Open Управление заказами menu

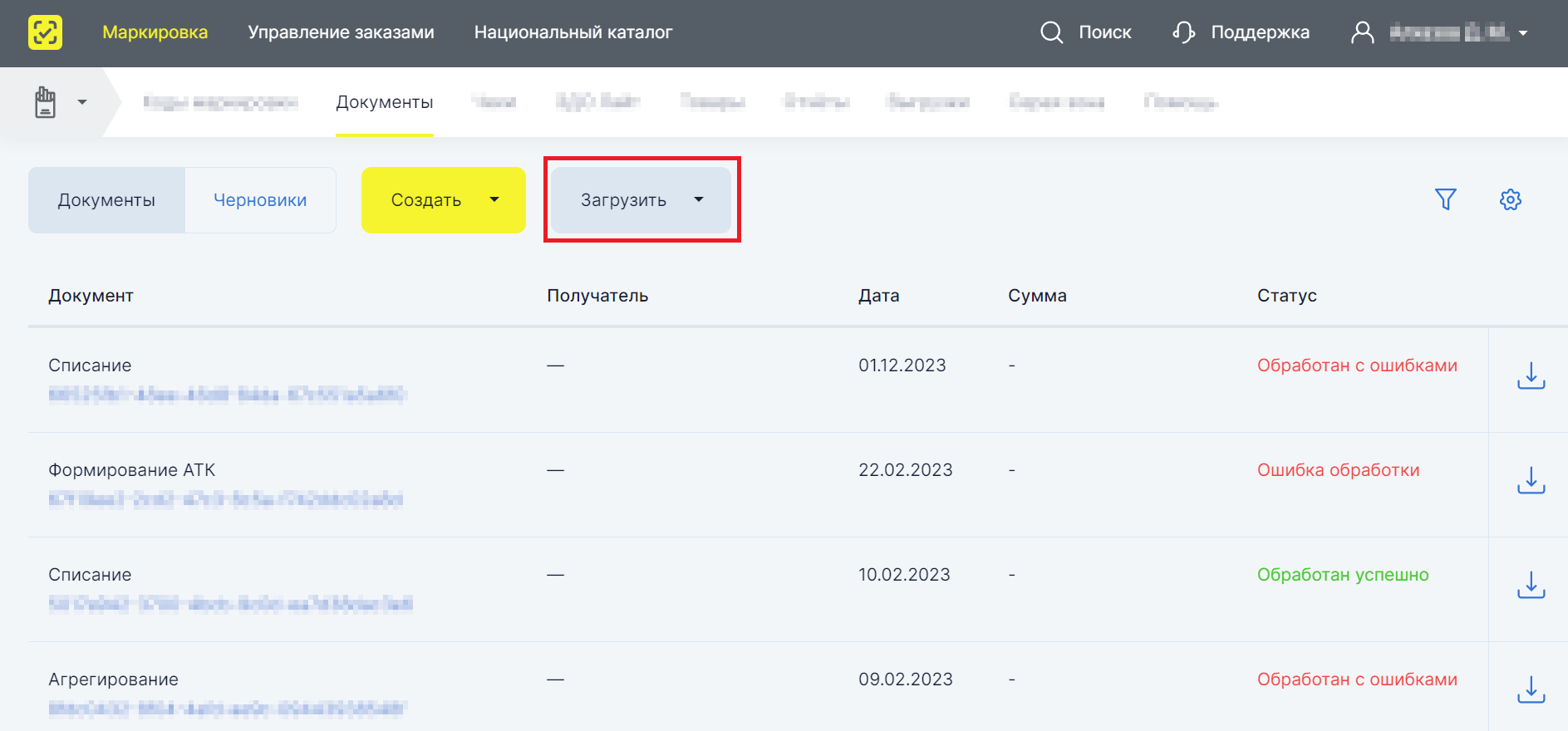click(341, 32)
